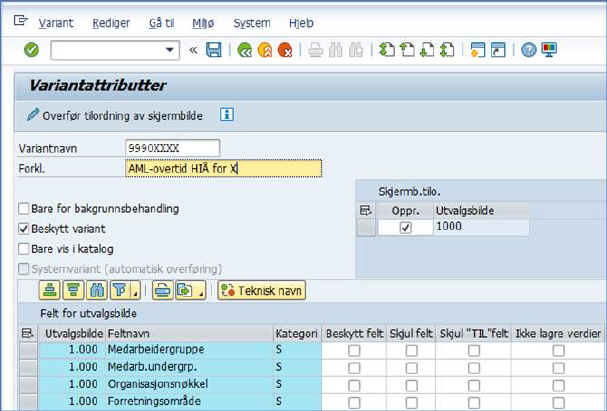Click the Find binoculars icon above field table
This screenshot has width=607, height=411.
click(x=97, y=290)
